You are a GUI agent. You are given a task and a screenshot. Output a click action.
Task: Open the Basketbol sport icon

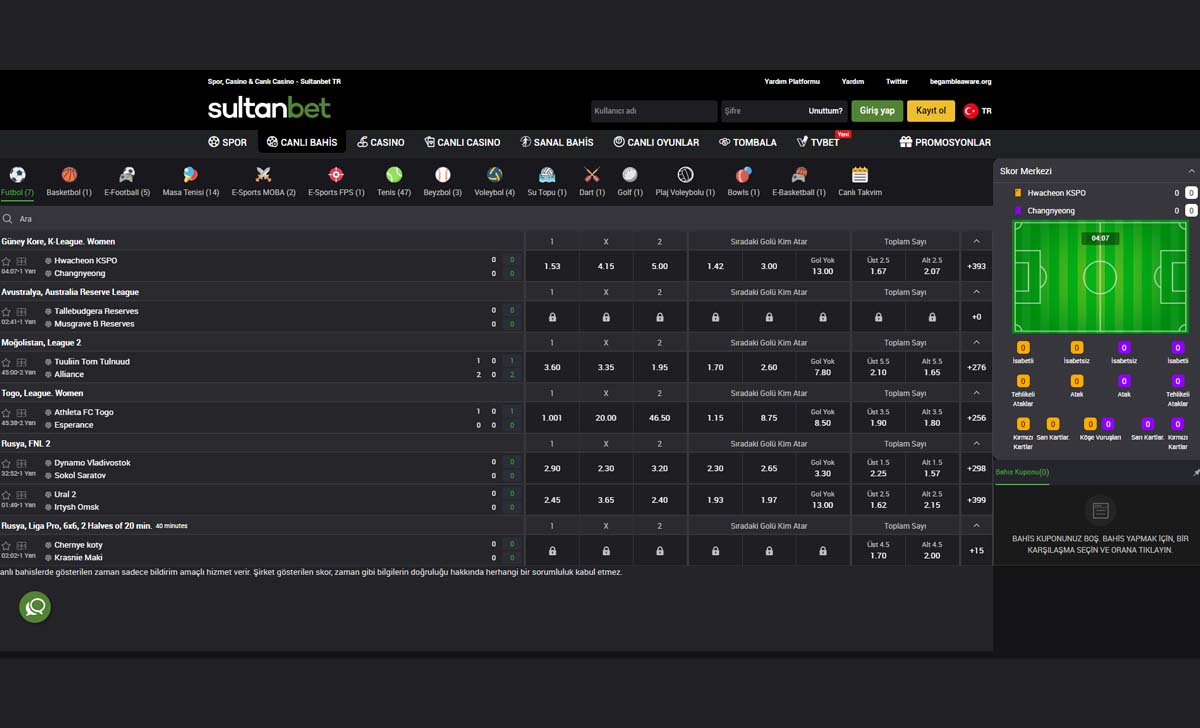click(x=69, y=174)
